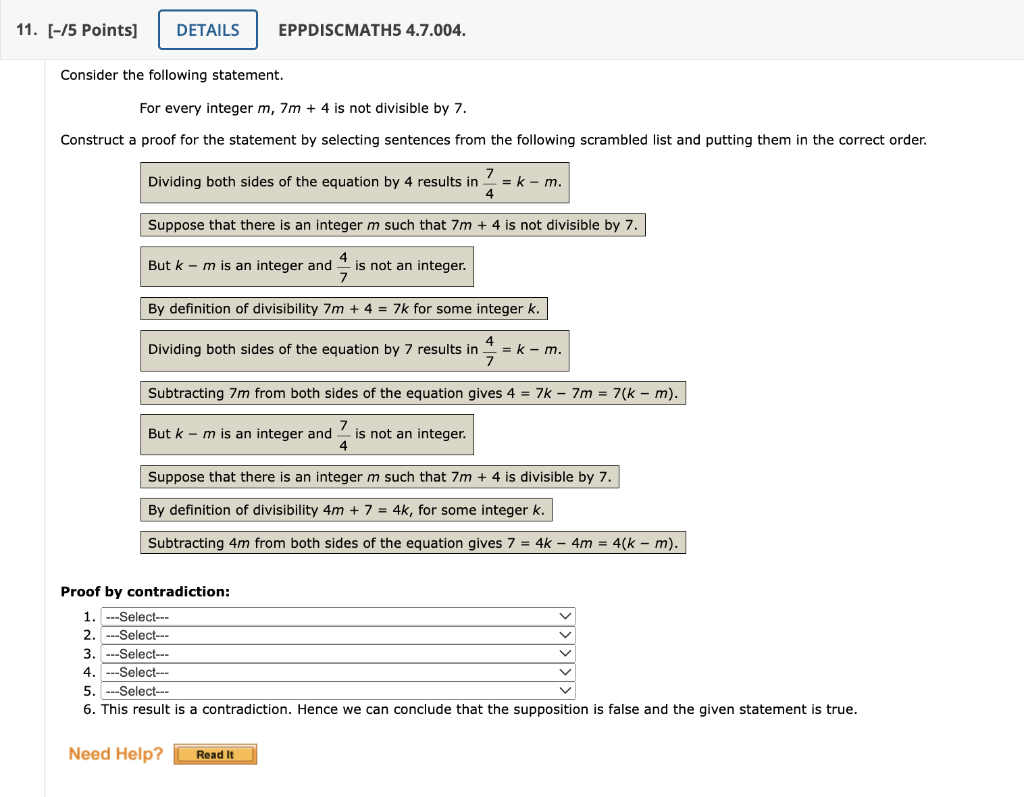Image resolution: width=1024 pixels, height=797 pixels.
Task: Select the subtracting 4m sentence
Action: click(x=412, y=542)
